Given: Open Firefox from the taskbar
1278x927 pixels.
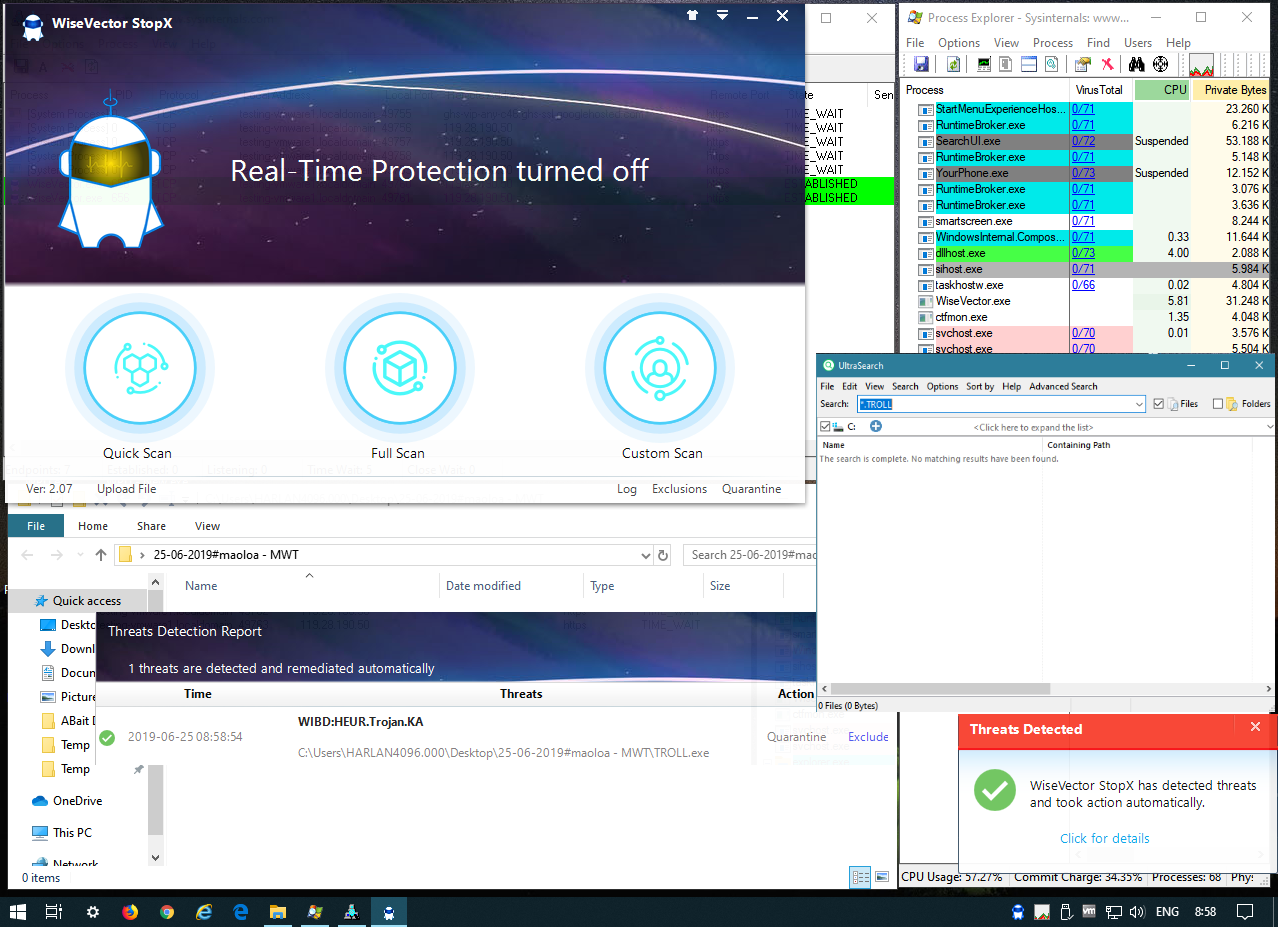Looking at the screenshot, I should 129,911.
